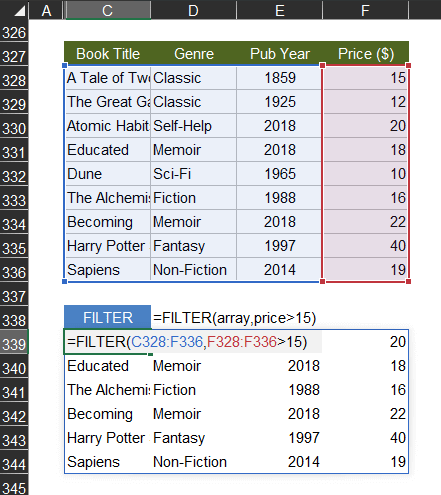Click the Select All corner triangle
The image size is (441, 495).
[x=20, y=11]
